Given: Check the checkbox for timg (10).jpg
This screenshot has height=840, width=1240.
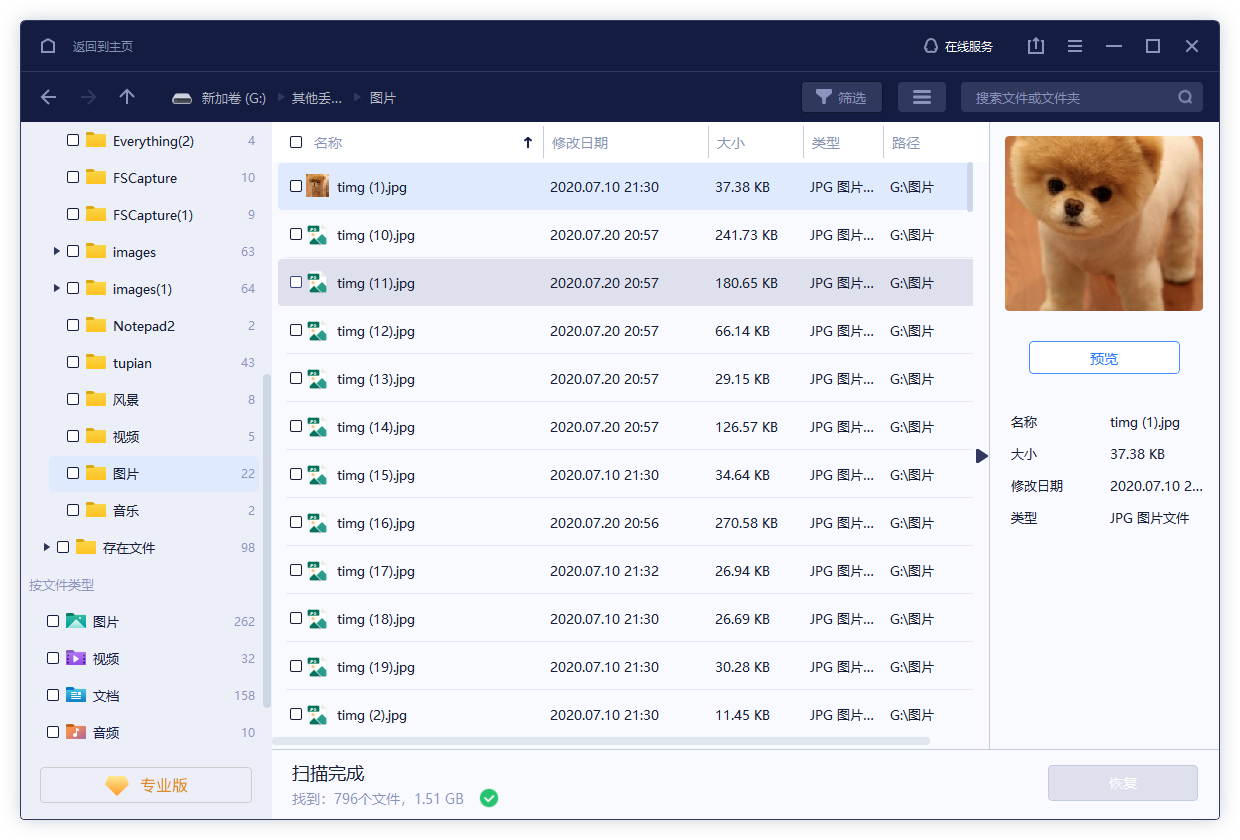Looking at the screenshot, I should [296, 235].
